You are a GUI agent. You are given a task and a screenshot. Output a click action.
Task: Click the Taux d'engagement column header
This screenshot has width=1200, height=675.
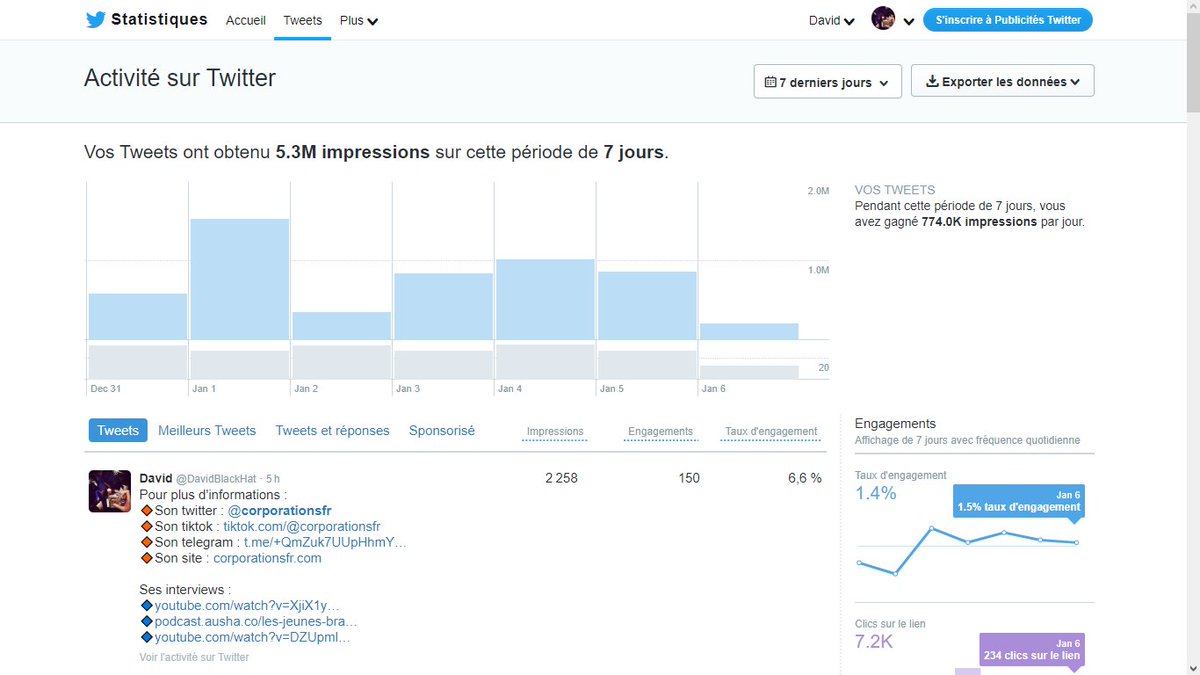point(771,432)
